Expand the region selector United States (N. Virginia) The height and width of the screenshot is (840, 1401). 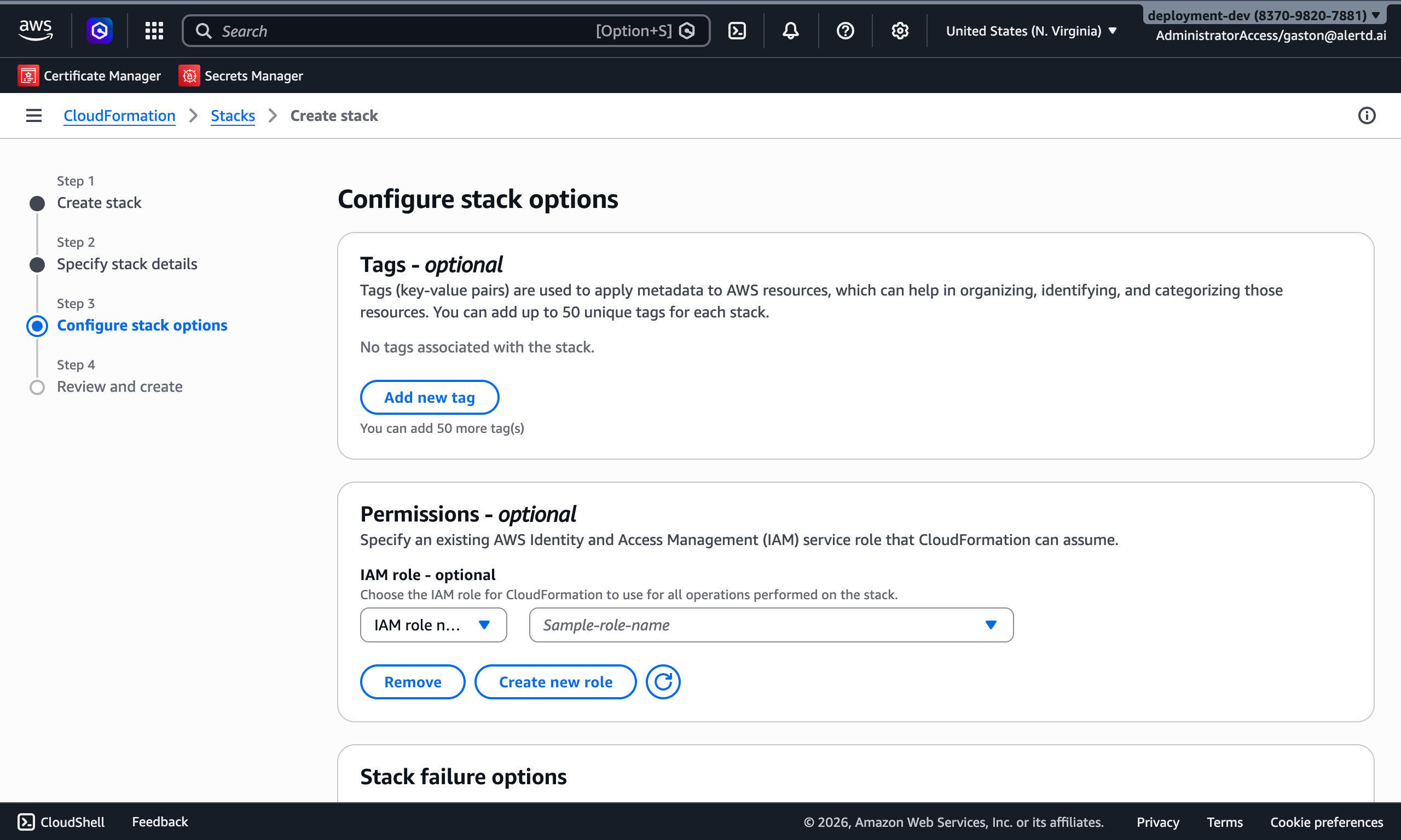1032,31
